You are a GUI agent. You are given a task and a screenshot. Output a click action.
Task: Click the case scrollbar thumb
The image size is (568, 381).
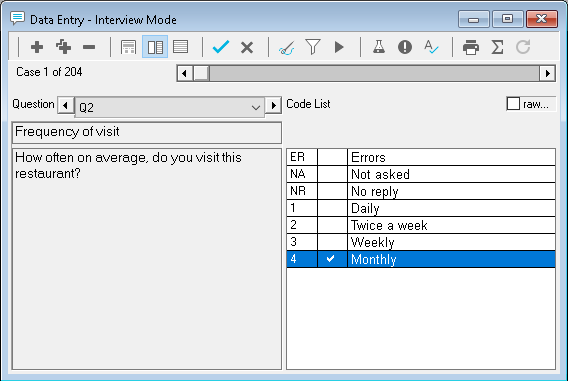click(x=201, y=74)
